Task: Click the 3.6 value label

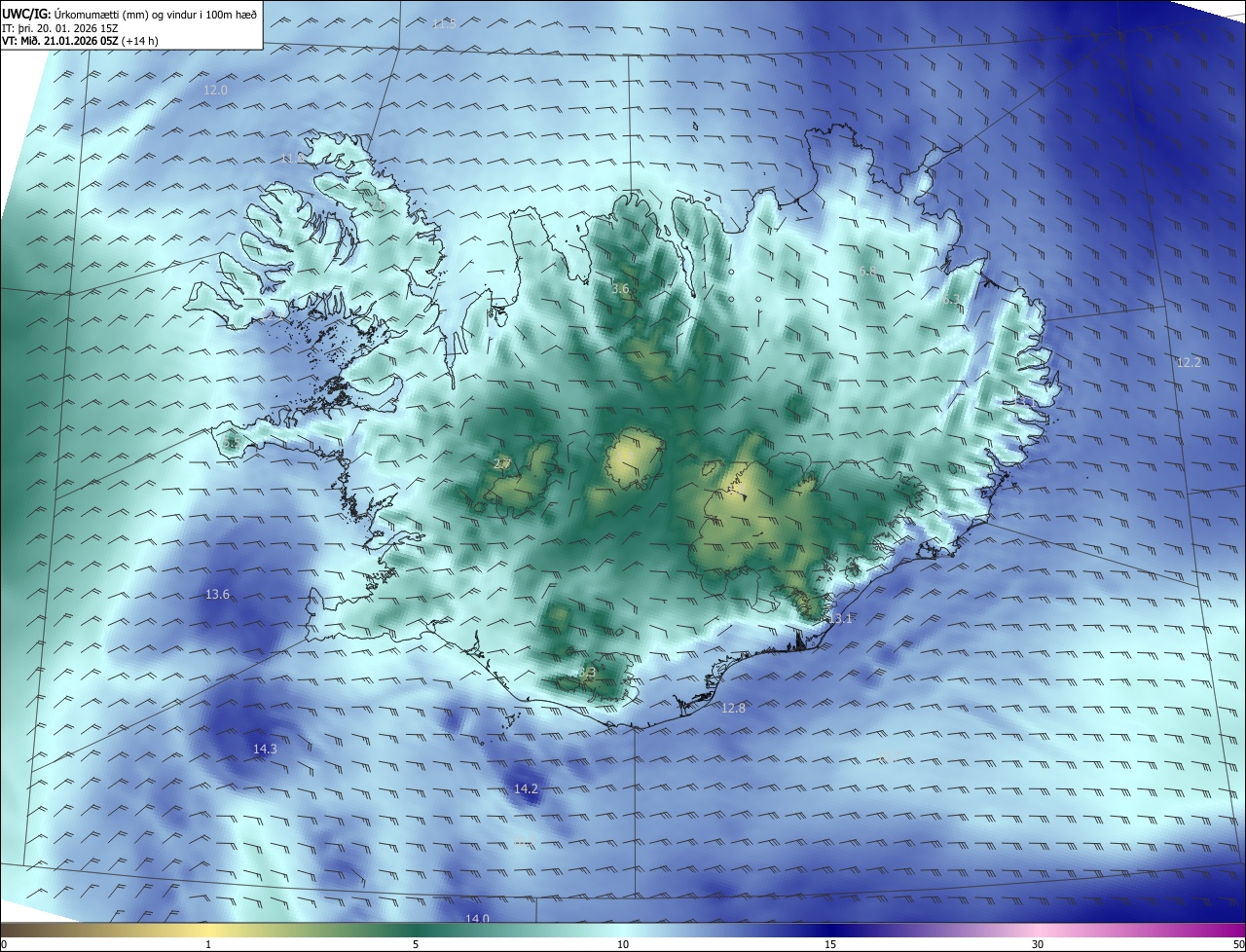Action: click(620, 288)
